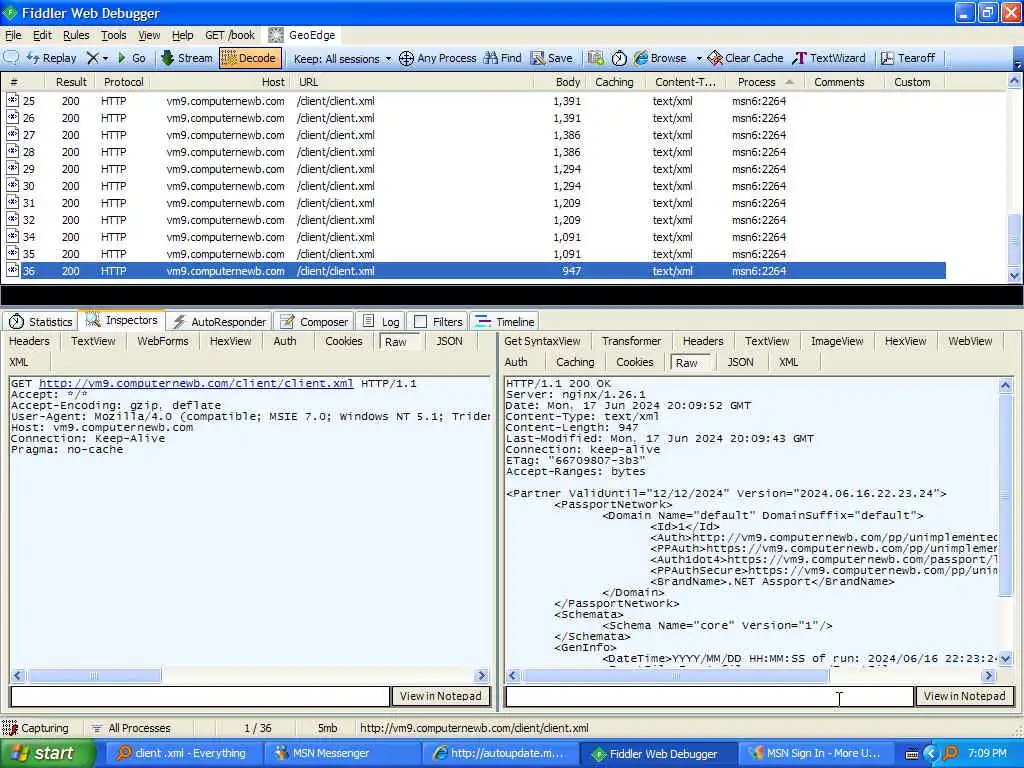Click the response pane horizontal scrollbar thumb

tap(676, 675)
